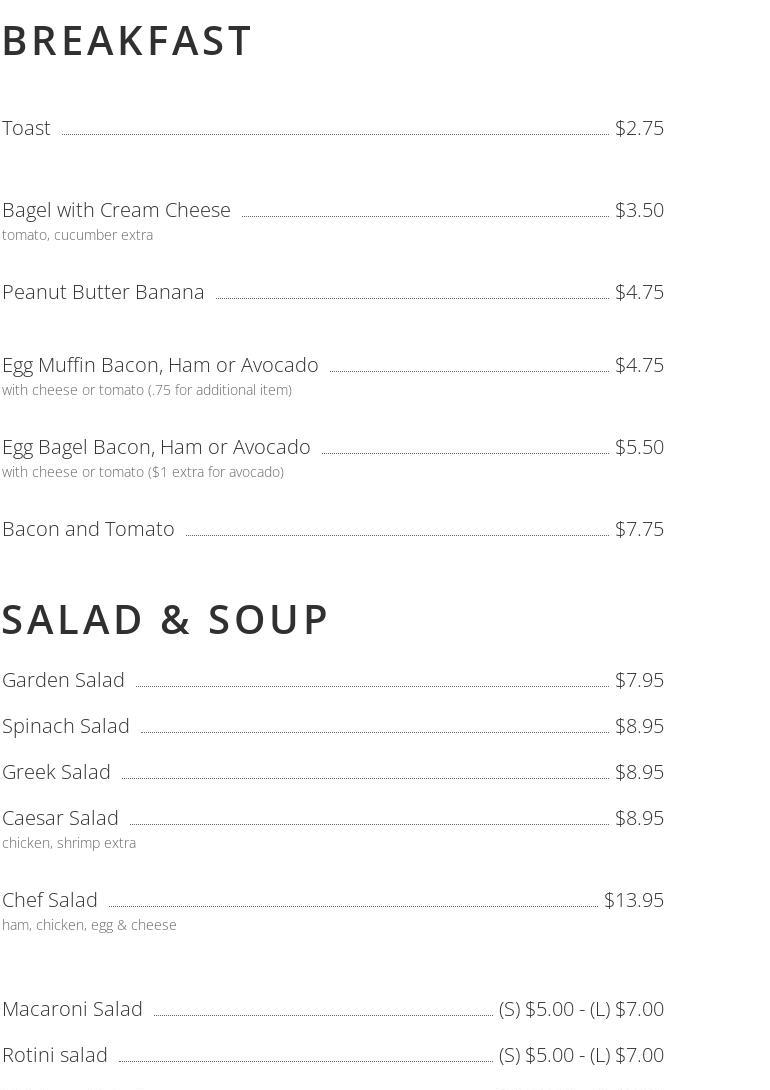Select Bagel with Cream Cheese

point(116,210)
